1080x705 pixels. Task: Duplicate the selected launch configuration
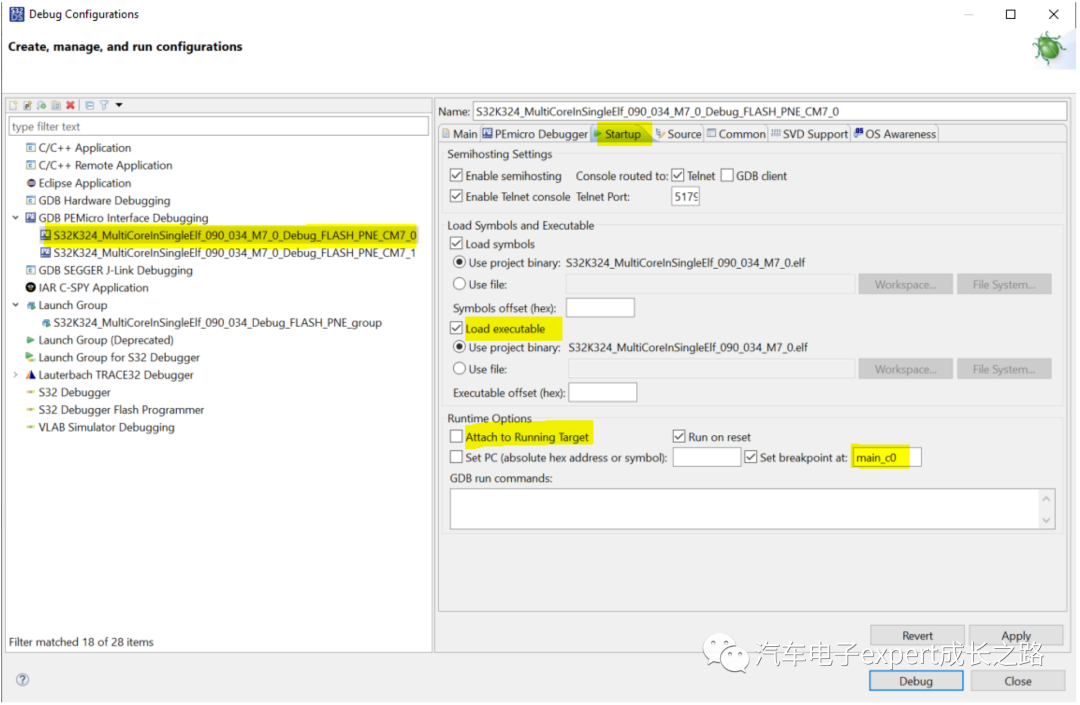point(56,105)
